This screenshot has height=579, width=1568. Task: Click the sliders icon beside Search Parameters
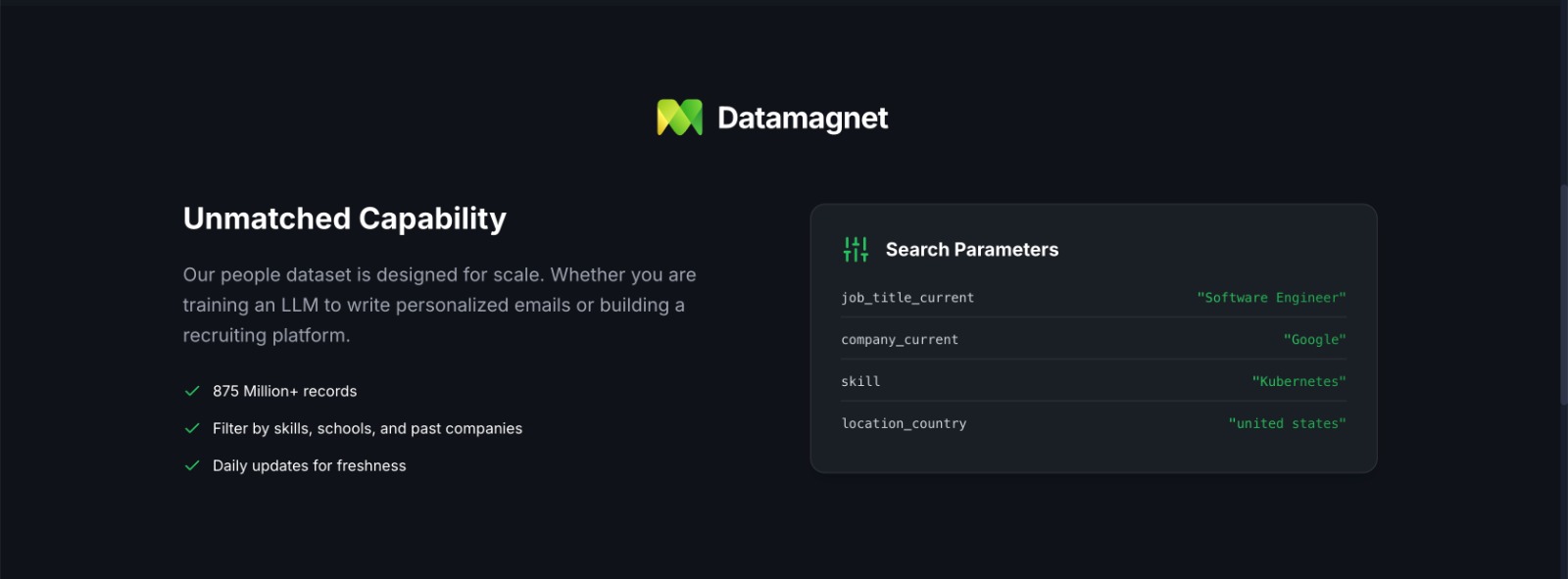[856, 250]
